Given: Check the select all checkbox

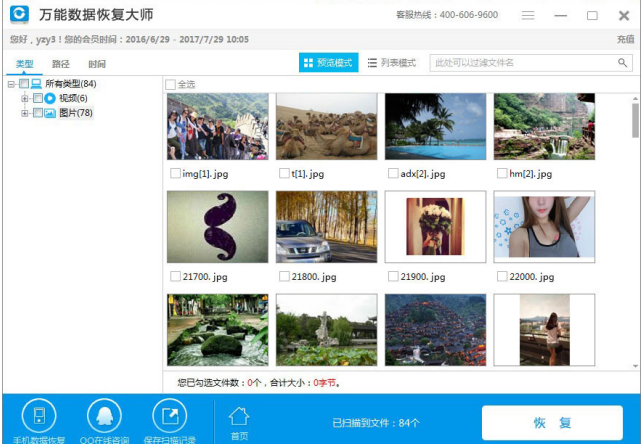Looking at the screenshot, I should coord(171,85).
